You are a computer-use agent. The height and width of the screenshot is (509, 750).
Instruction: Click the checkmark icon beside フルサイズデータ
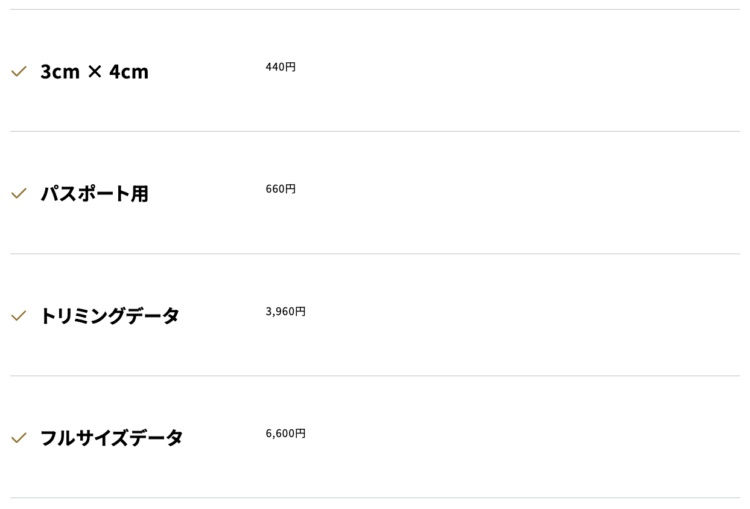[19, 438]
